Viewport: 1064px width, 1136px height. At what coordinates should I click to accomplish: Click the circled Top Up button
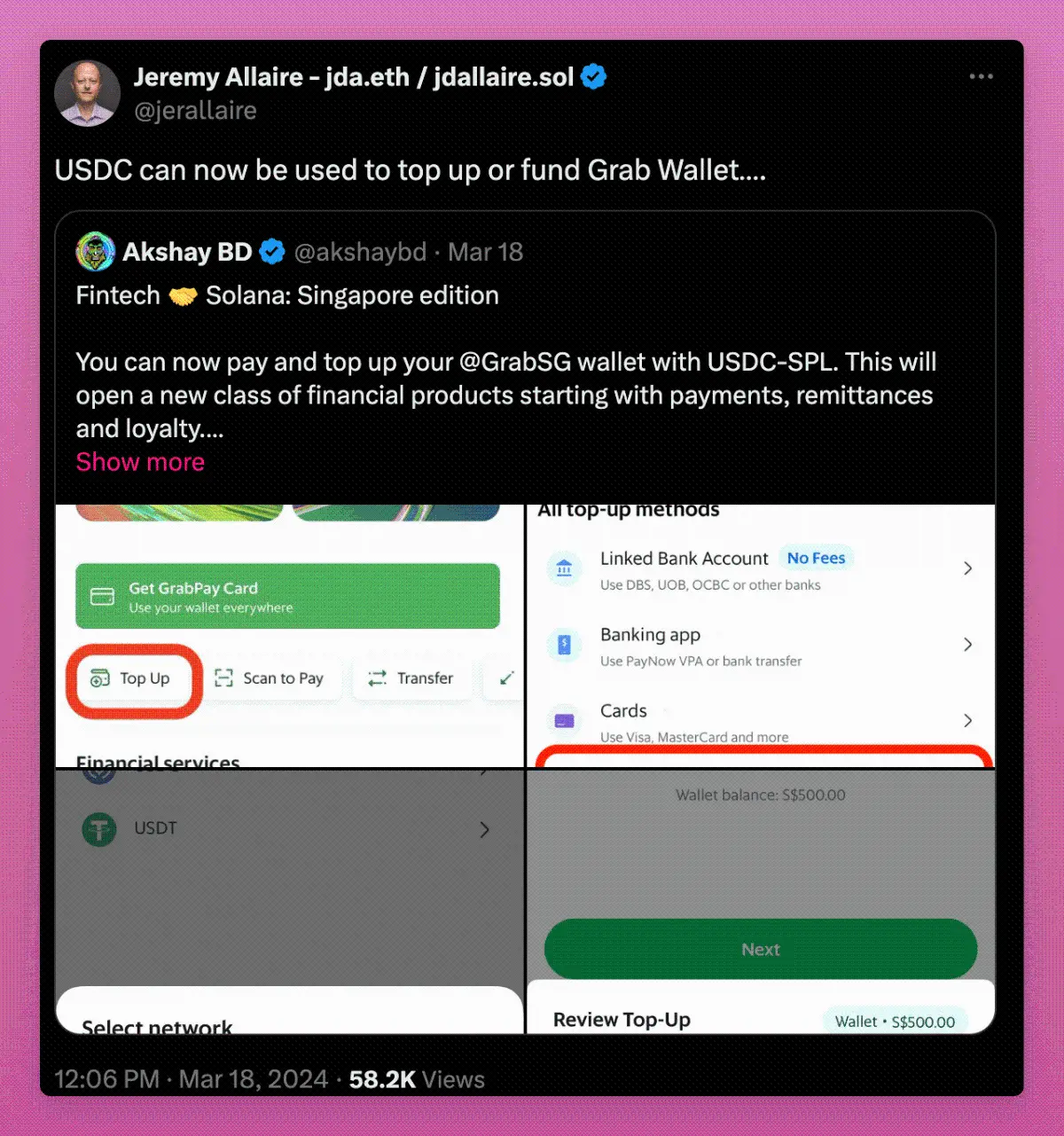[x=133, y=678]
